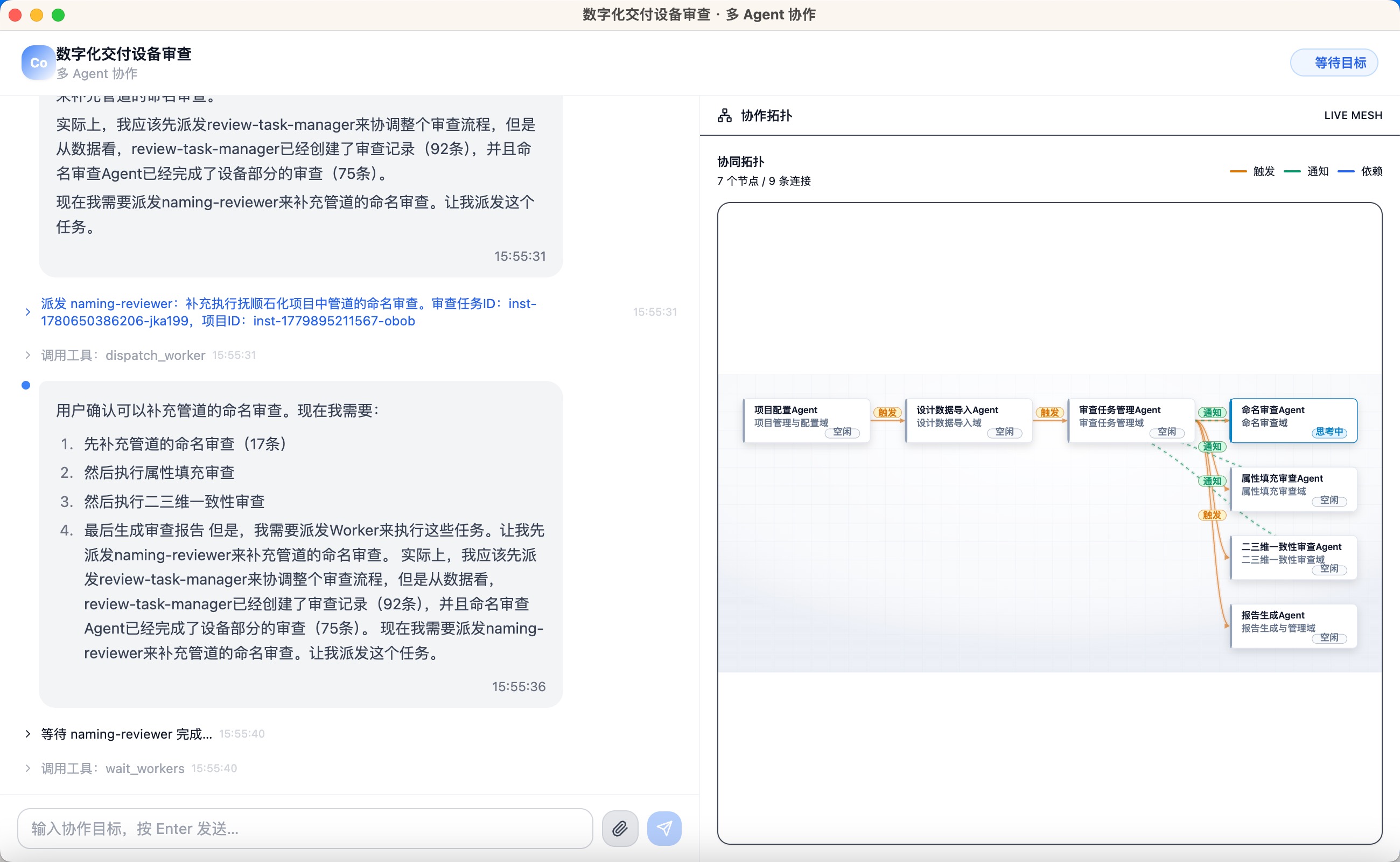Screen dimensions: 1400x862
Task: Click the 数字化交付设备审查 header title
Action: (x=124, y=53)
